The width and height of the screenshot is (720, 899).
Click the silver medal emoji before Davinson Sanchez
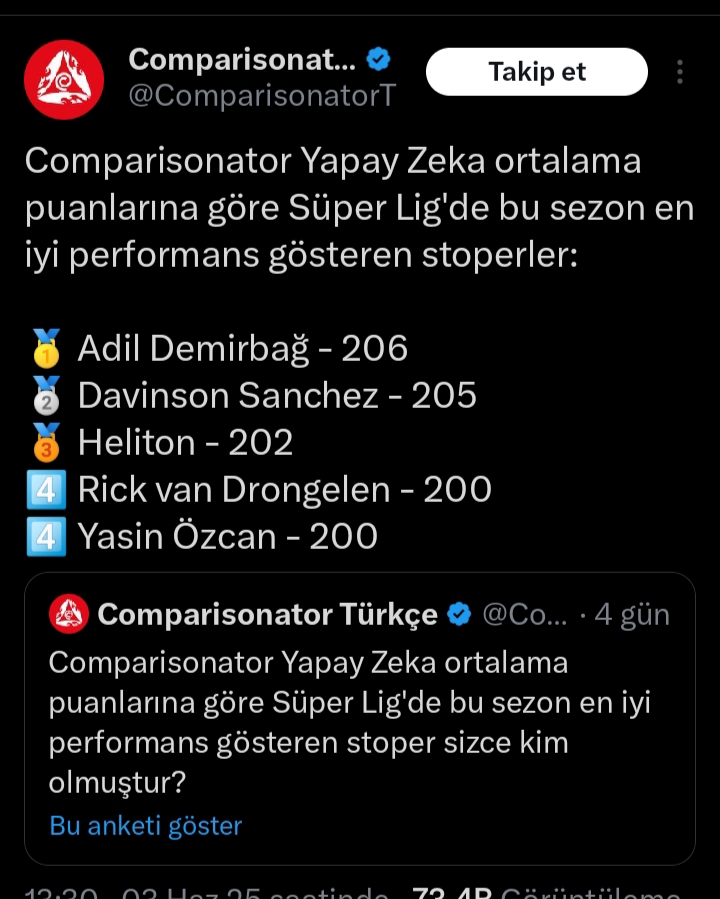click(x=47, y=396)
